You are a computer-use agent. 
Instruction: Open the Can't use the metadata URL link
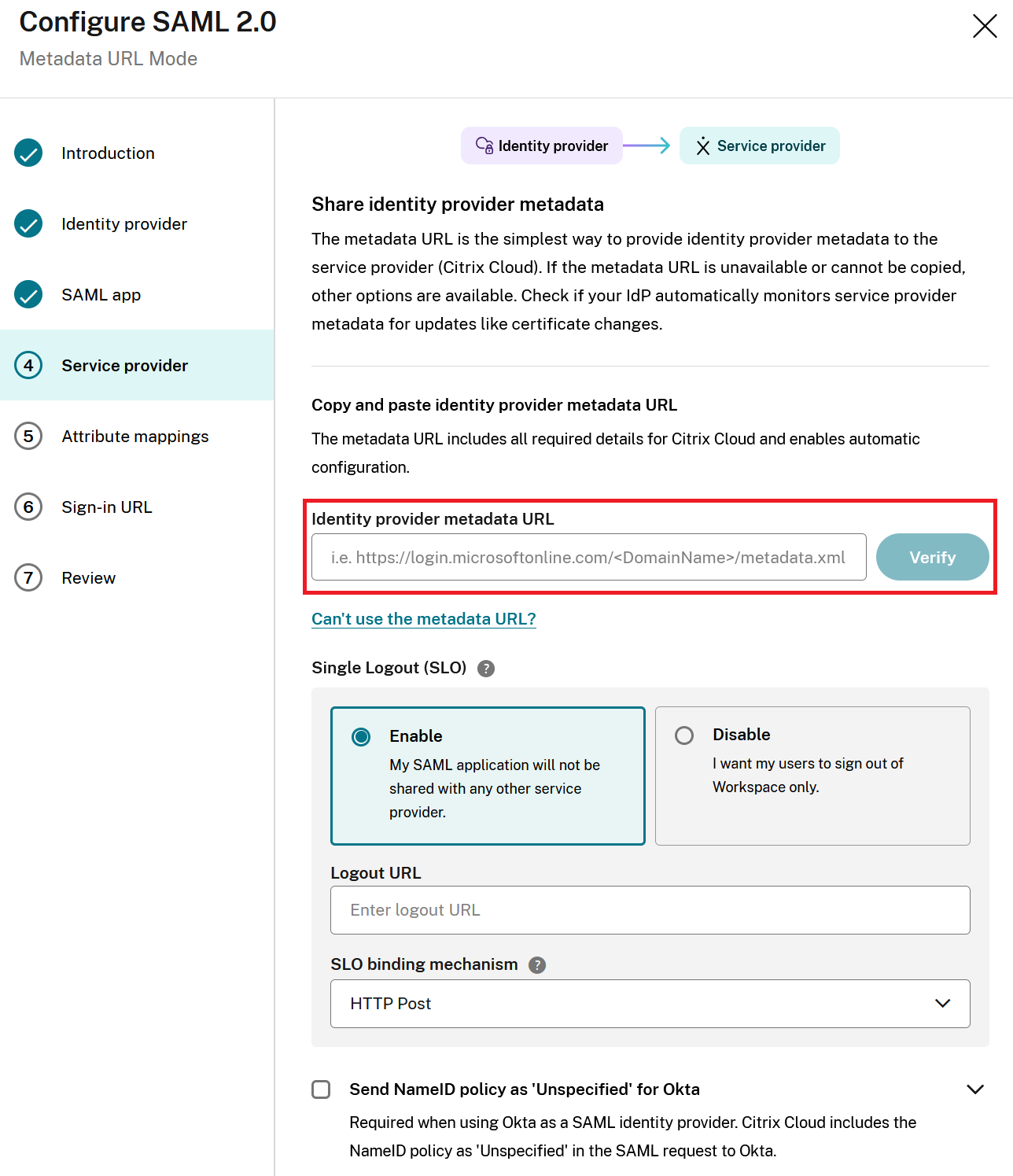click(x=423, y=619)
